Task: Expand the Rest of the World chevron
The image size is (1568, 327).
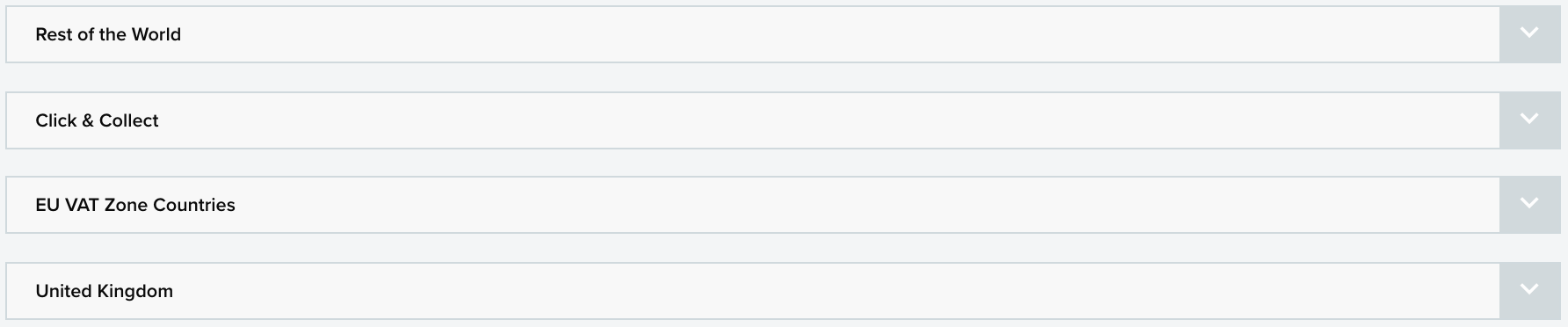Action: pyautogui.click(x=1529, y=33)
